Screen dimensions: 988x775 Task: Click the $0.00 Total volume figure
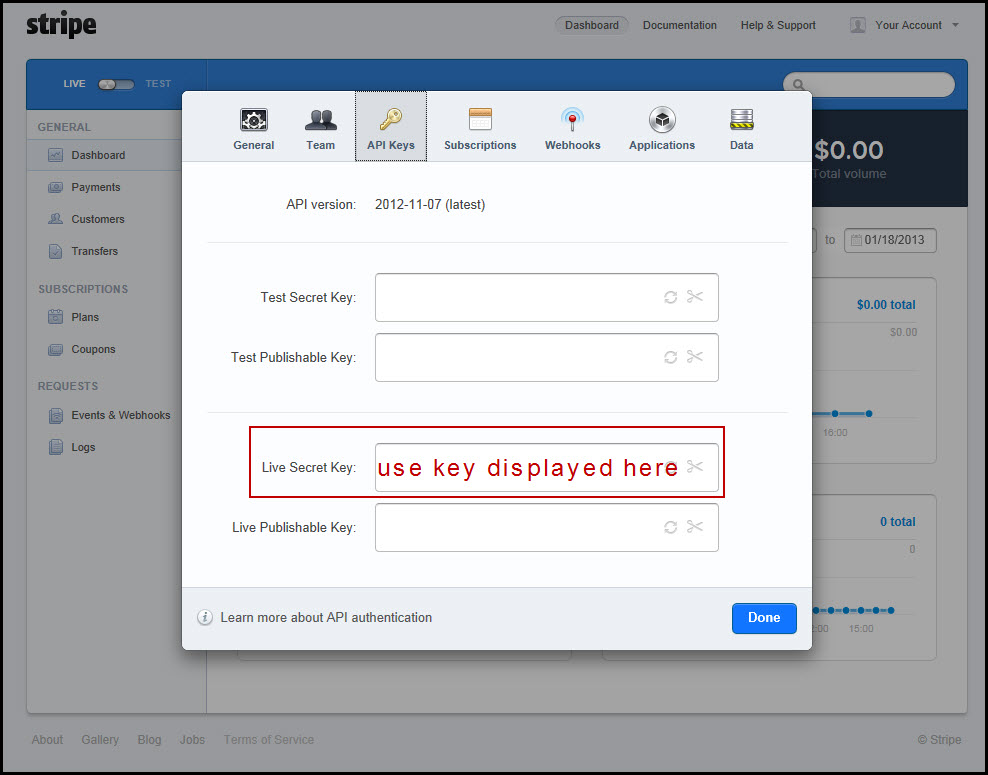coord(849,151)
